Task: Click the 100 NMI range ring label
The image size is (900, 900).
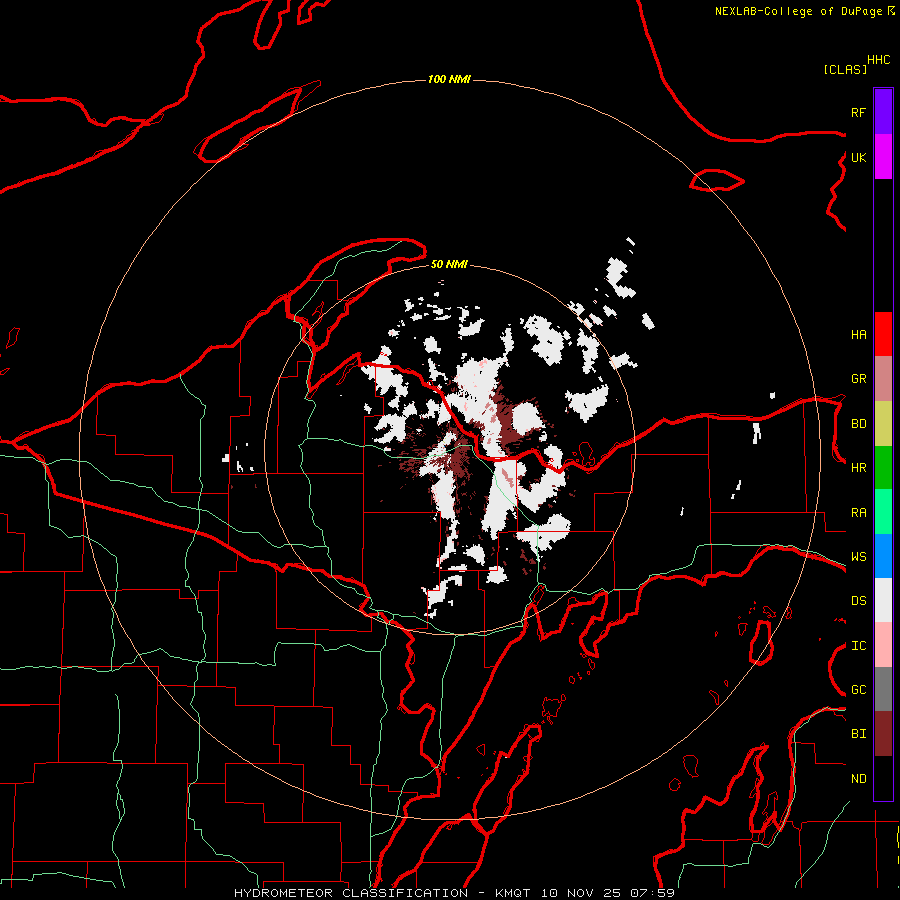Action: click(x=449, y=79)
